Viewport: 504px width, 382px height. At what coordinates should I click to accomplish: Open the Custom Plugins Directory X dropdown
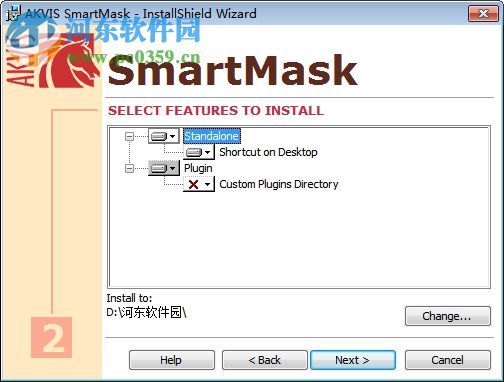pyautogui.click(x=199, y=184)
